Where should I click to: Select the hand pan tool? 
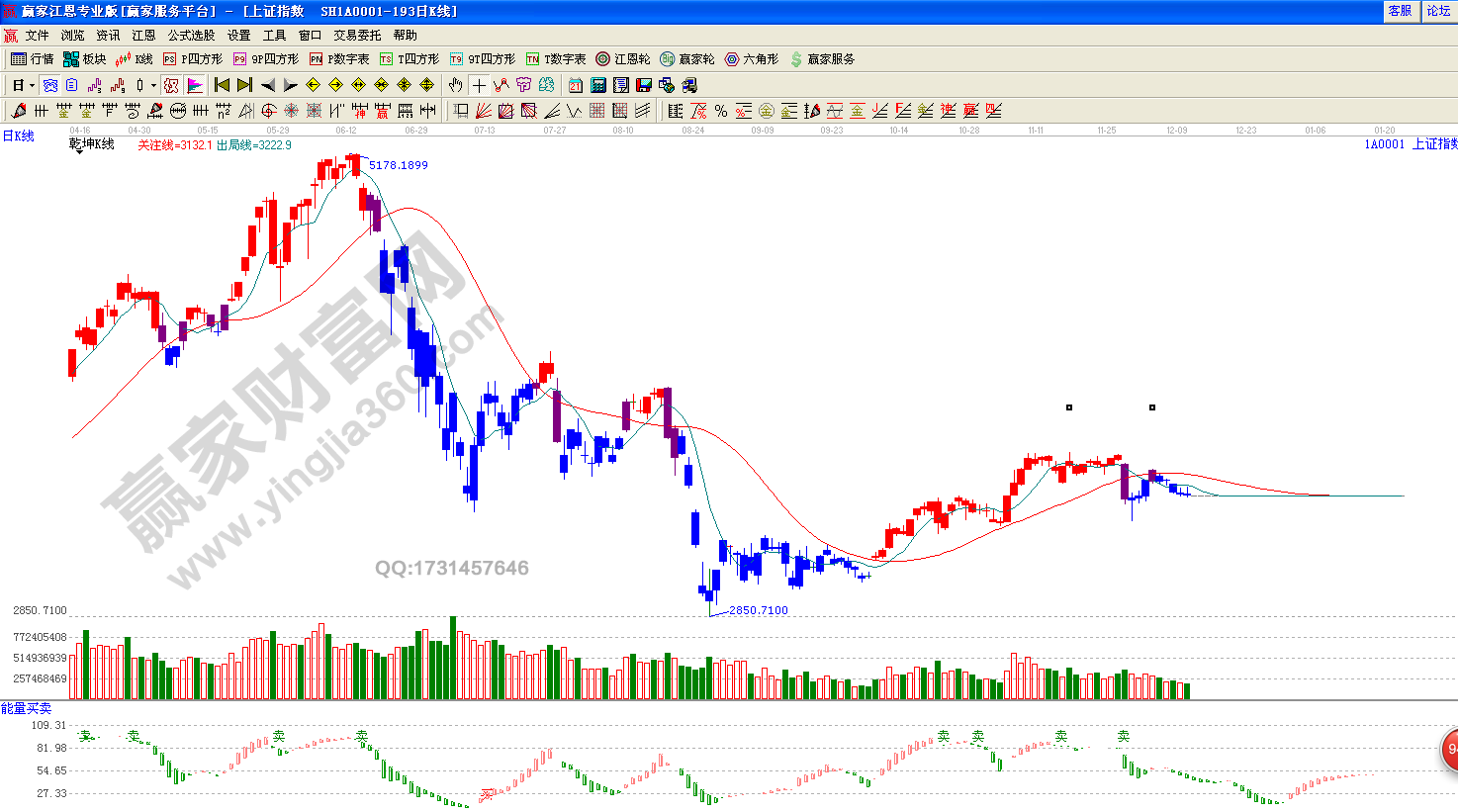point(455,85)
